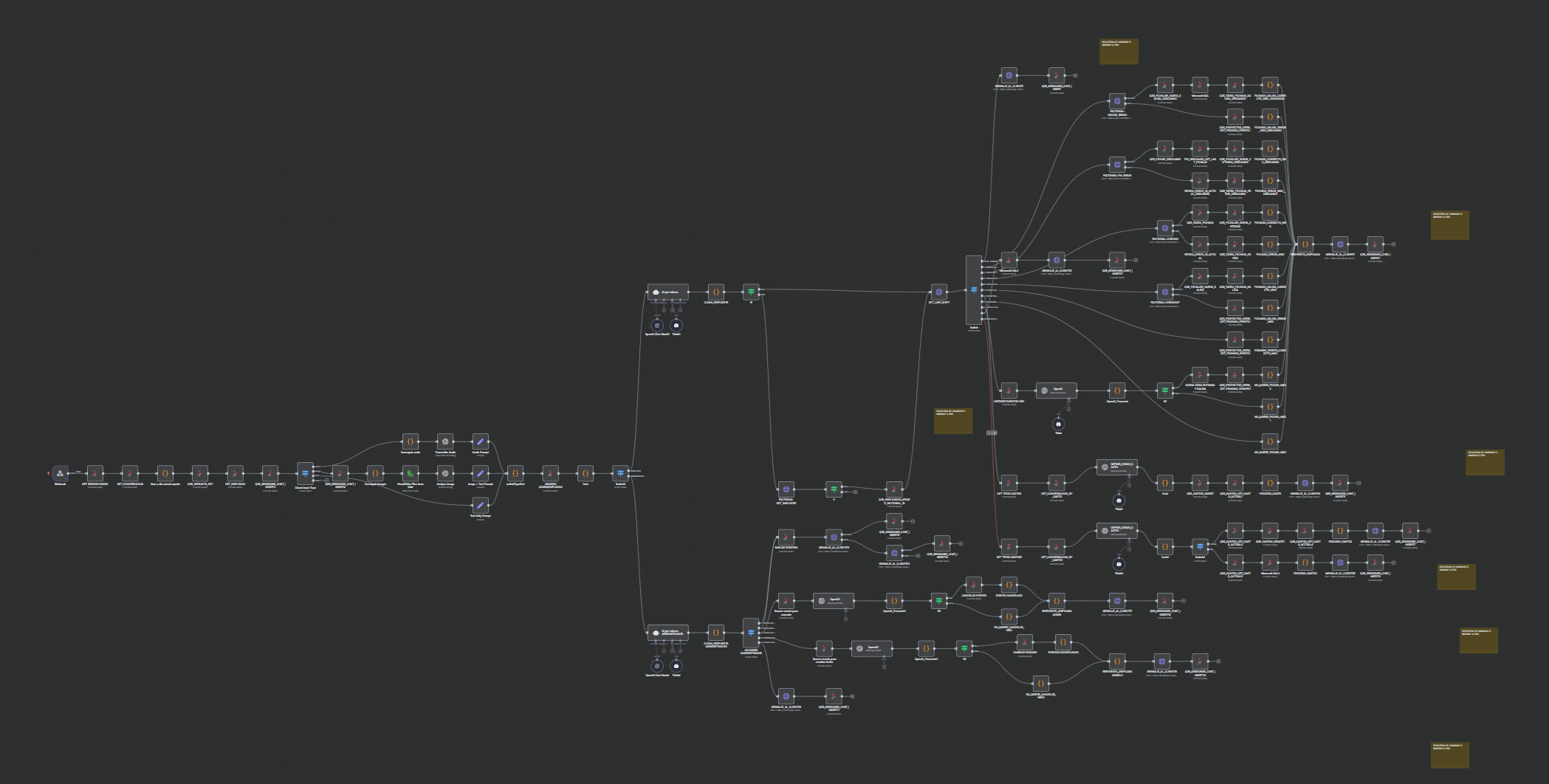
Task: Open the Think2 tool sub-node
Action: click(676, 325)
